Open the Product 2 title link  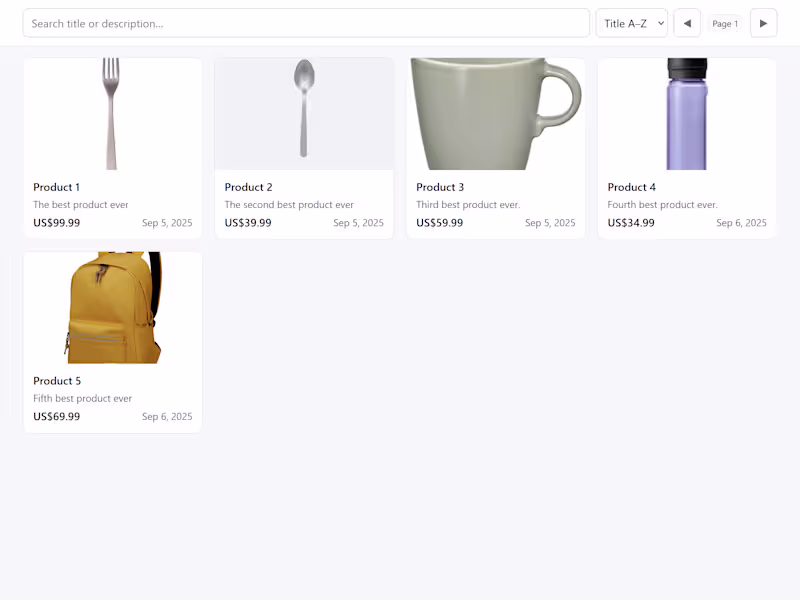[249, 187]
